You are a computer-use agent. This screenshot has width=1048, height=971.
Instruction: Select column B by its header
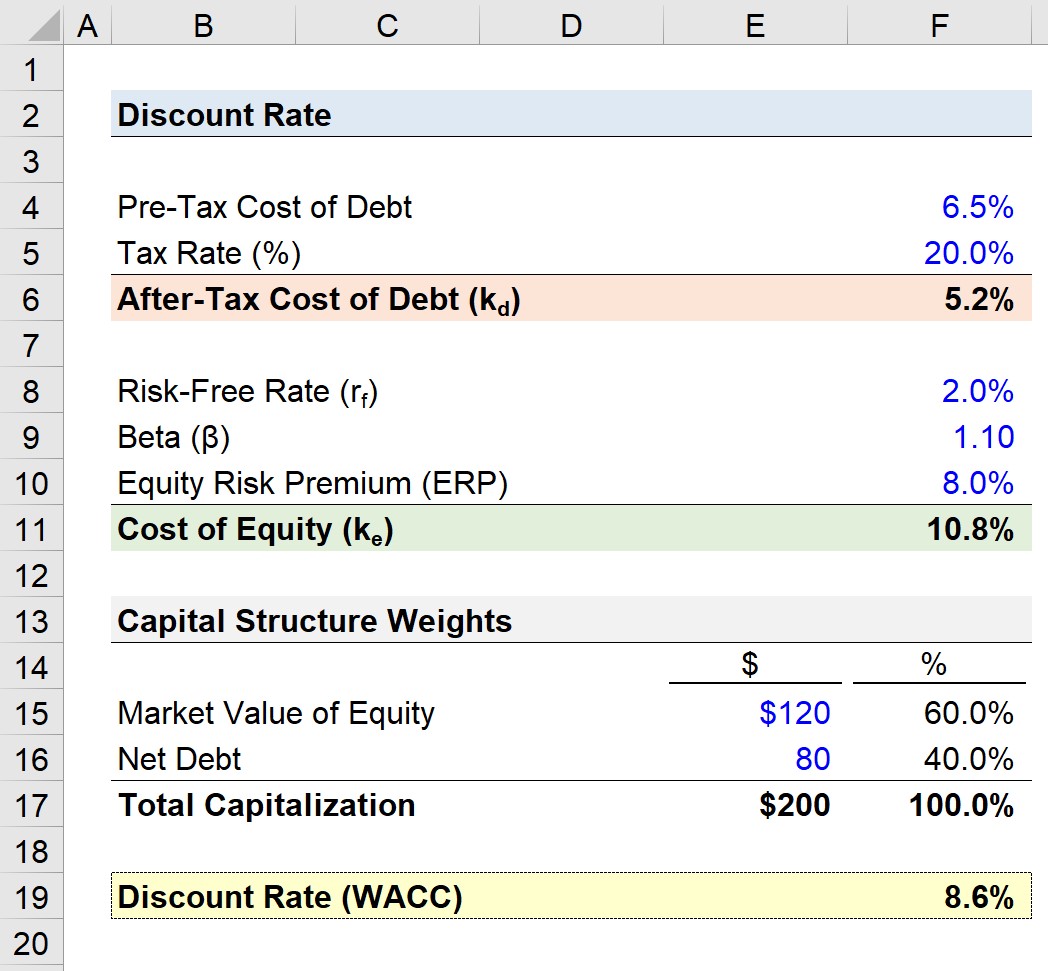[x=202, y=25]
